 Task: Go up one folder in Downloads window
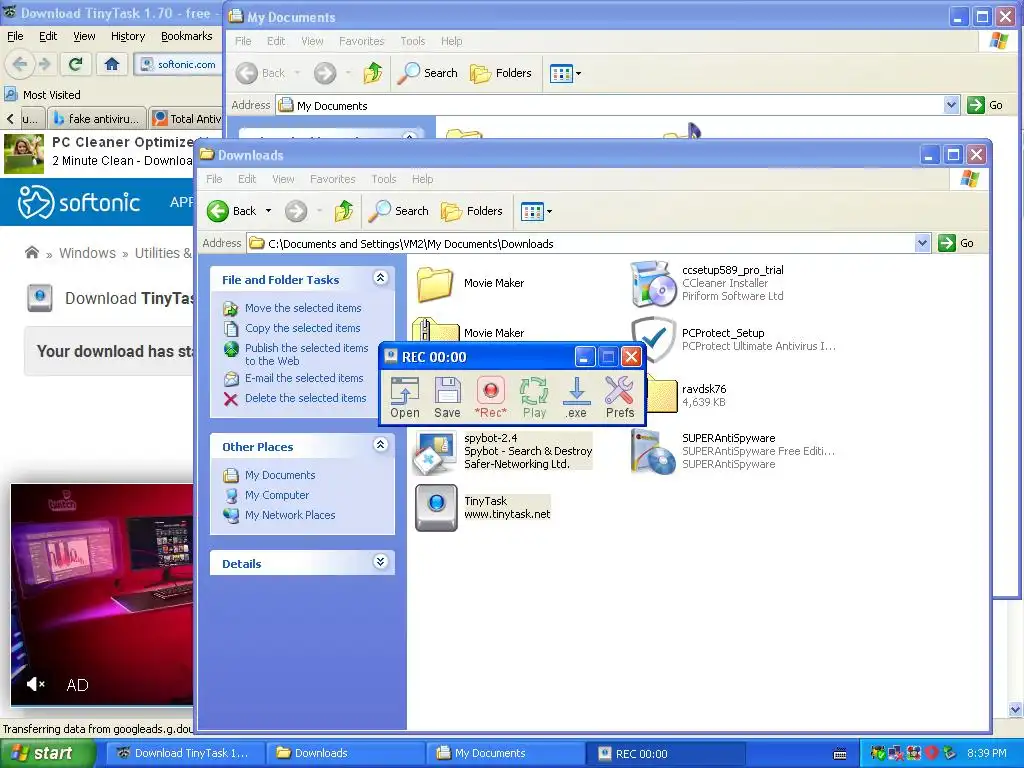pyautogui.click(x=344, y=211)
